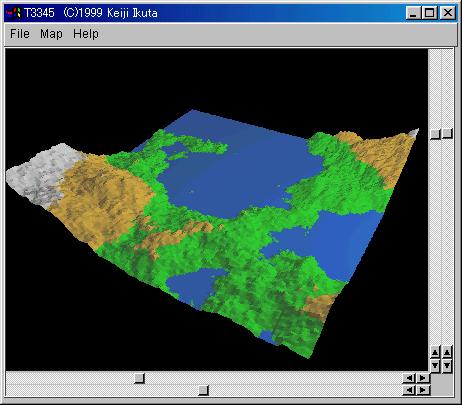Click the down arrow of the right vertical slider
Image resolution: width=462 pixels, height=405 pixels.
pos(447,365)
